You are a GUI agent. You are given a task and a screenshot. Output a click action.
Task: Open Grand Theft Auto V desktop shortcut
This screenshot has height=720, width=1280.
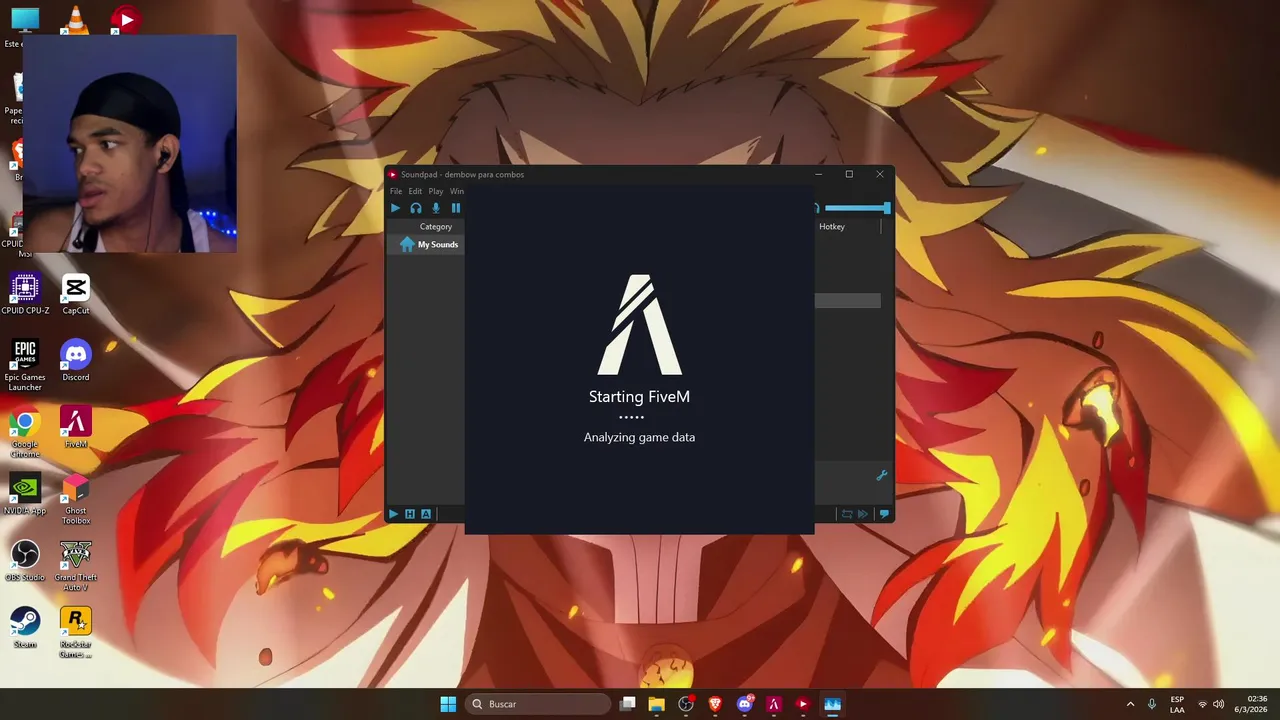76,567
